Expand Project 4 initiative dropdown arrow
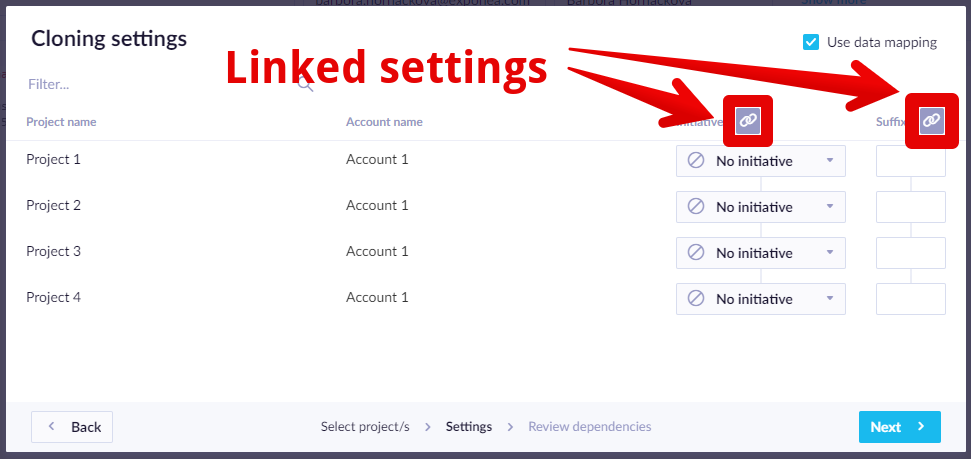This screenshot has width=971, height=459. [830, 298]
